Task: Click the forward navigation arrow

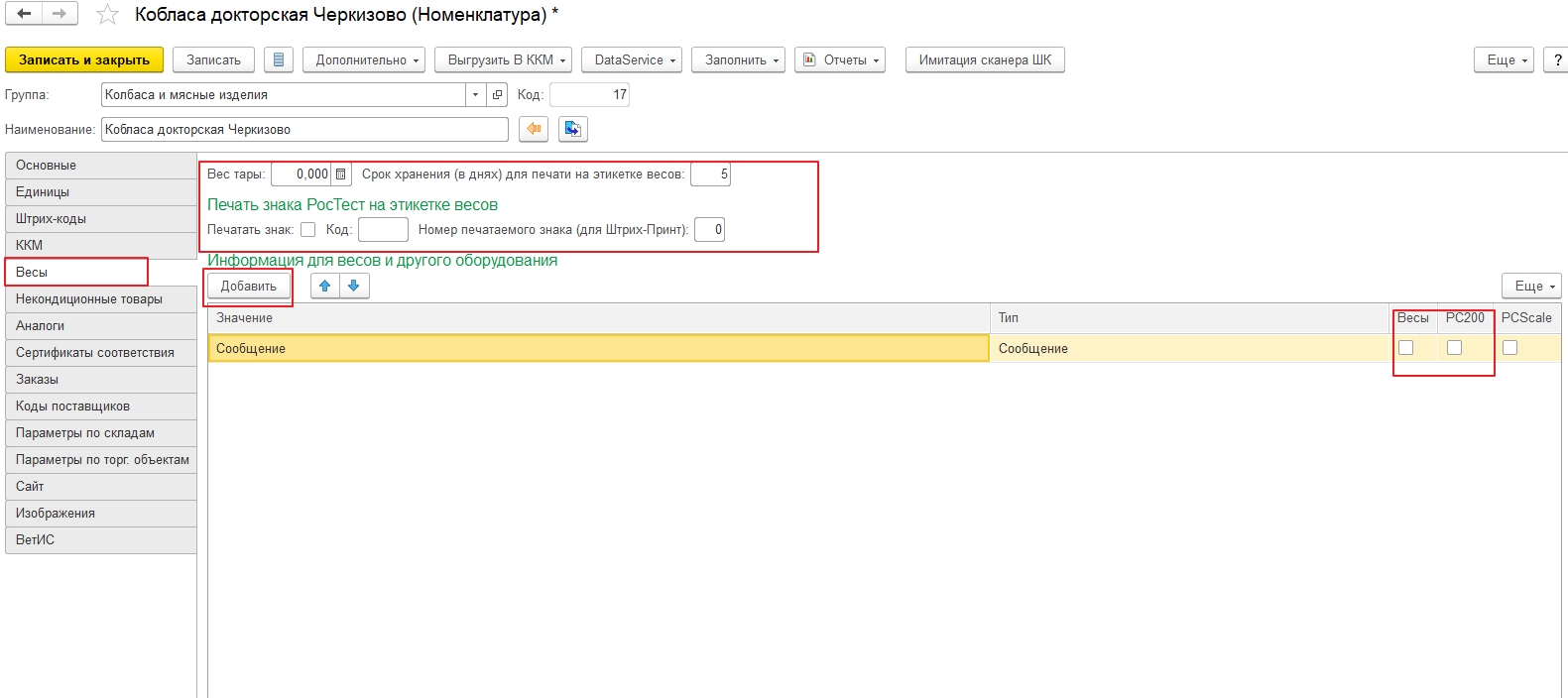Action: (x=60, y=14)
